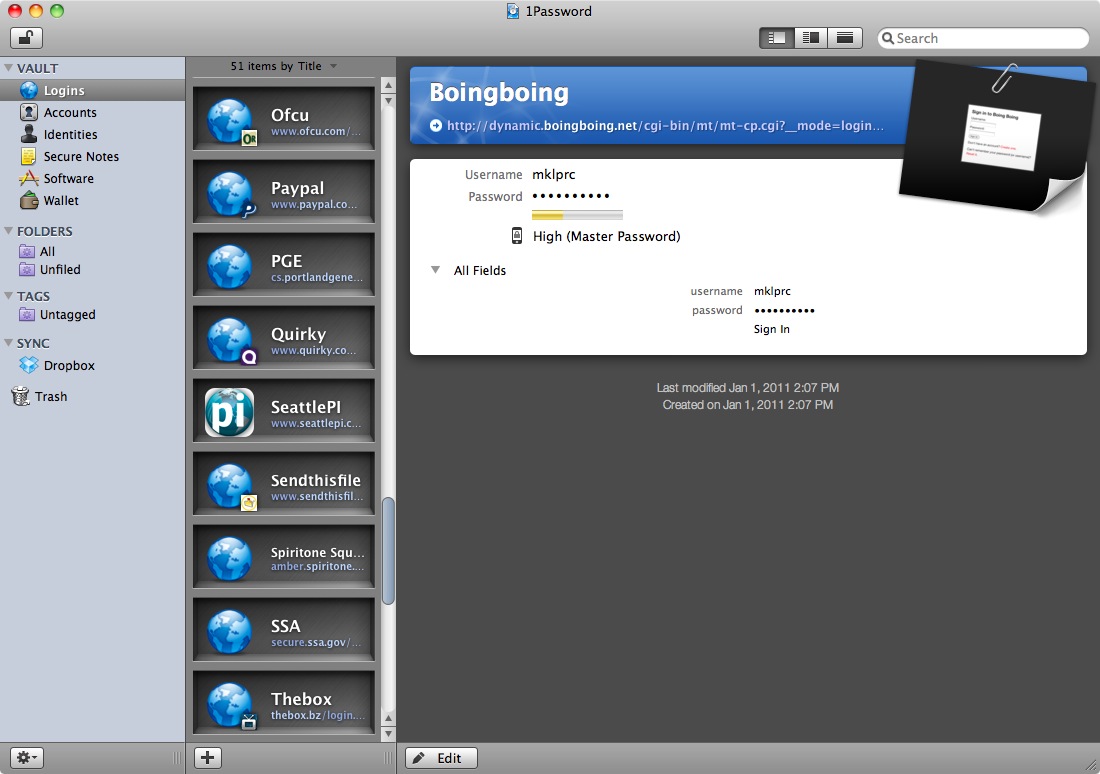
Task: Click the Sendthisfile login globe icon
Action: point(230,486)
